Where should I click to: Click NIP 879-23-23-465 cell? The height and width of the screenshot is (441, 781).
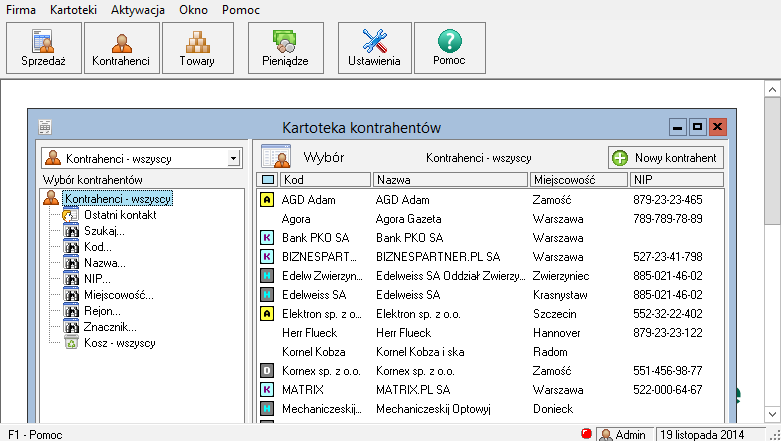coord(667,200)
